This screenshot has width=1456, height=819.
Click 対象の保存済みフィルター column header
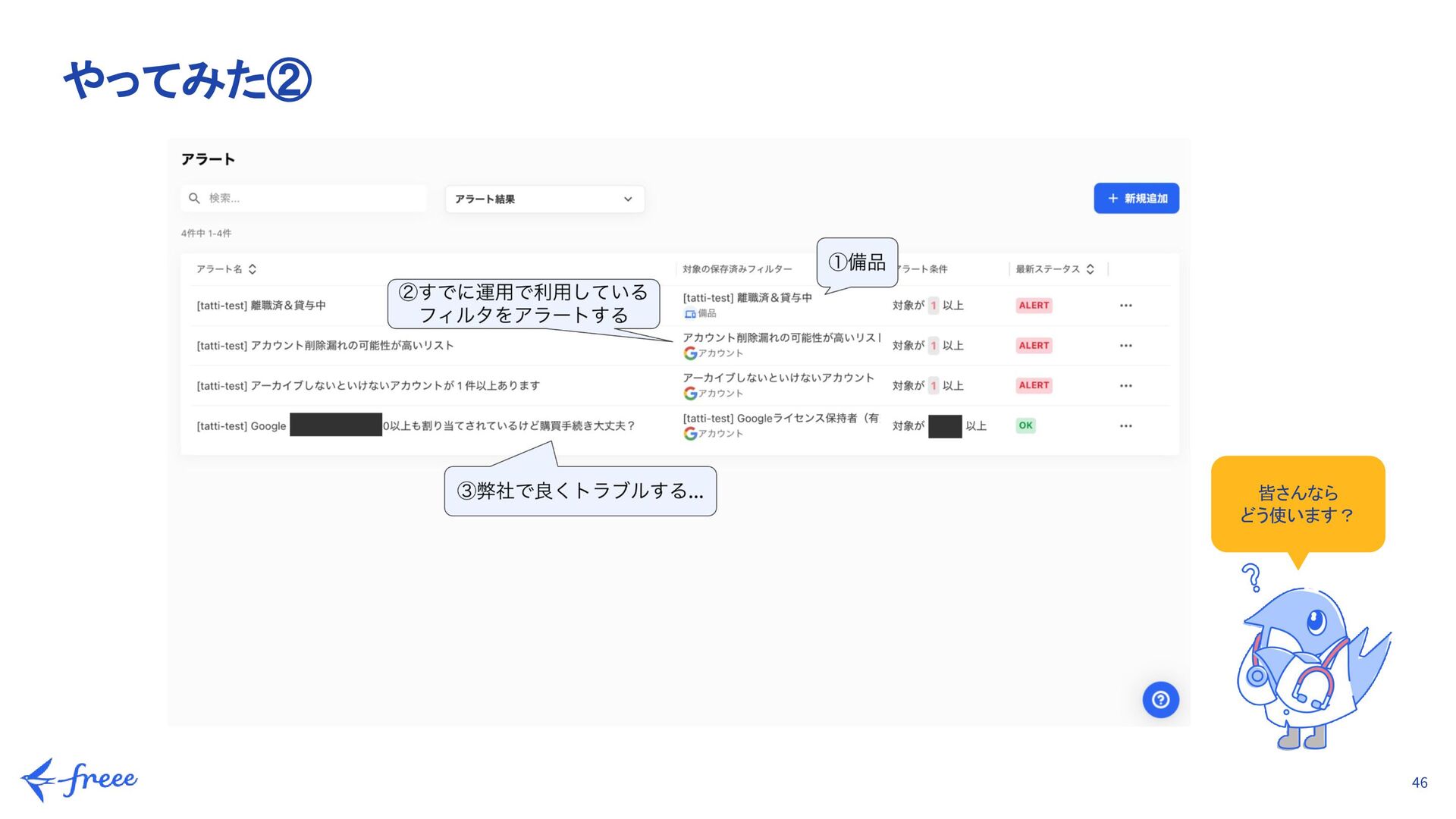click(x=736, y=269)
